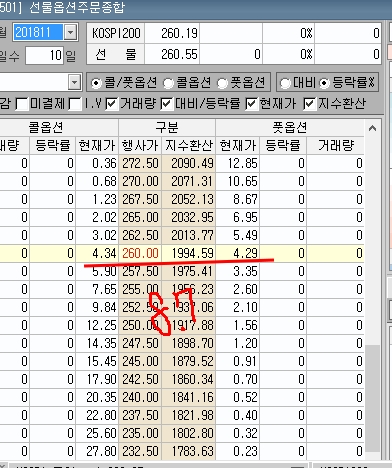Select strike price 270.00
The height and width of the screenshot is (468, 392).
point(140,181)
